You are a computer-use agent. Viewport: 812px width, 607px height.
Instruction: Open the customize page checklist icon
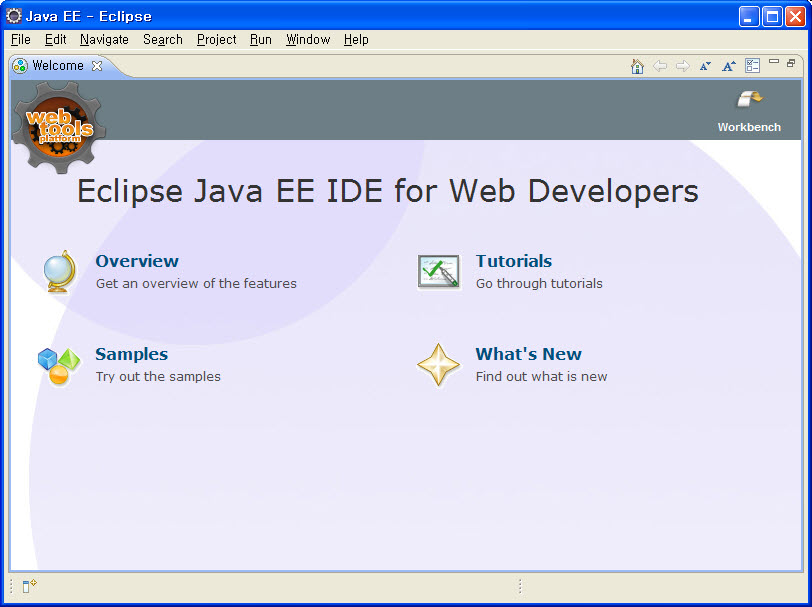click(752, 65)
